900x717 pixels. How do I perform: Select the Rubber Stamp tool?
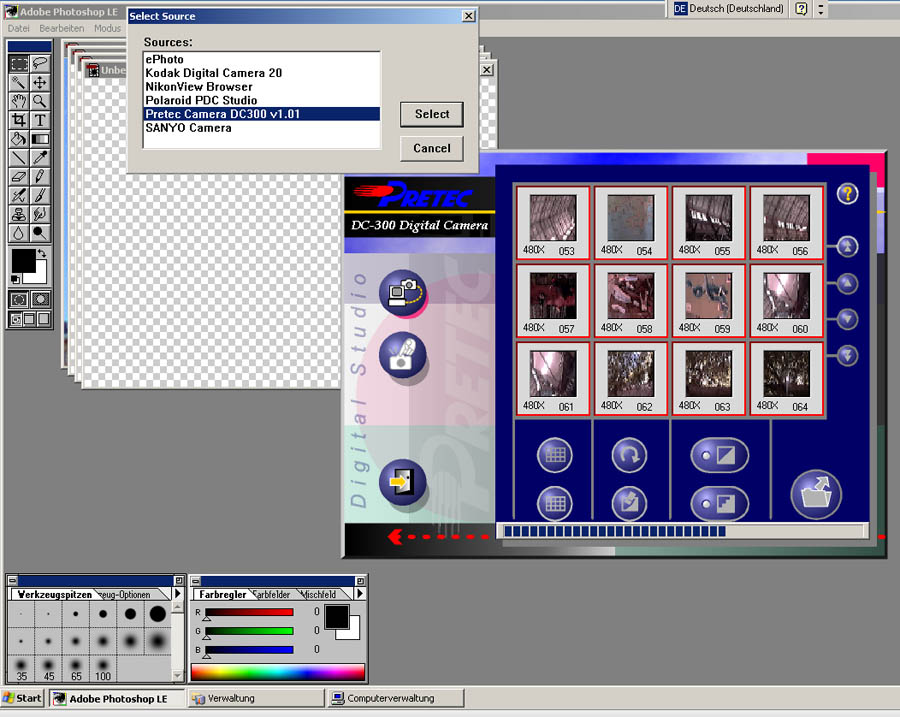[x=19, y=214]
